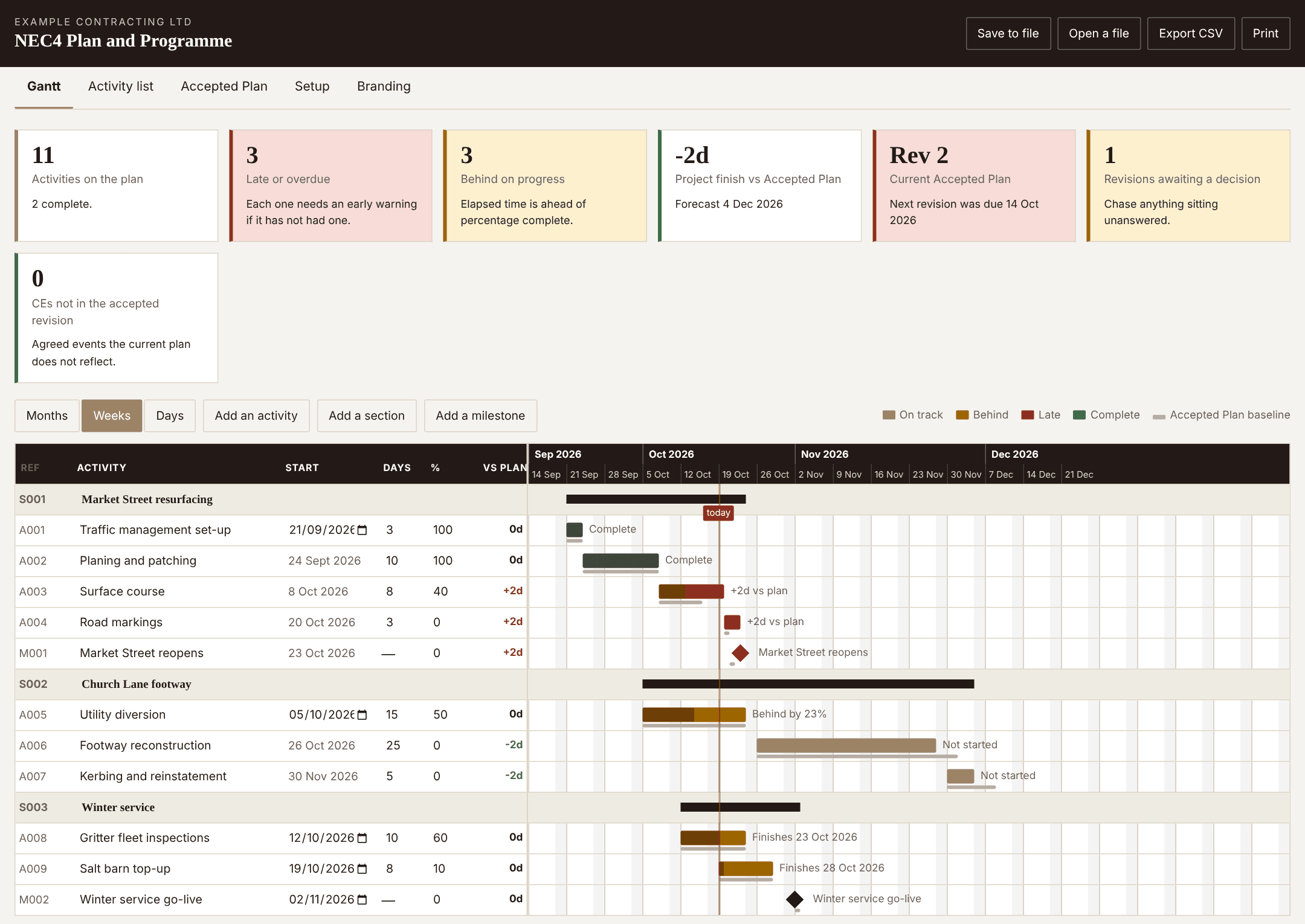
Task: Open the Branding tab
Action: click(384, 86)
